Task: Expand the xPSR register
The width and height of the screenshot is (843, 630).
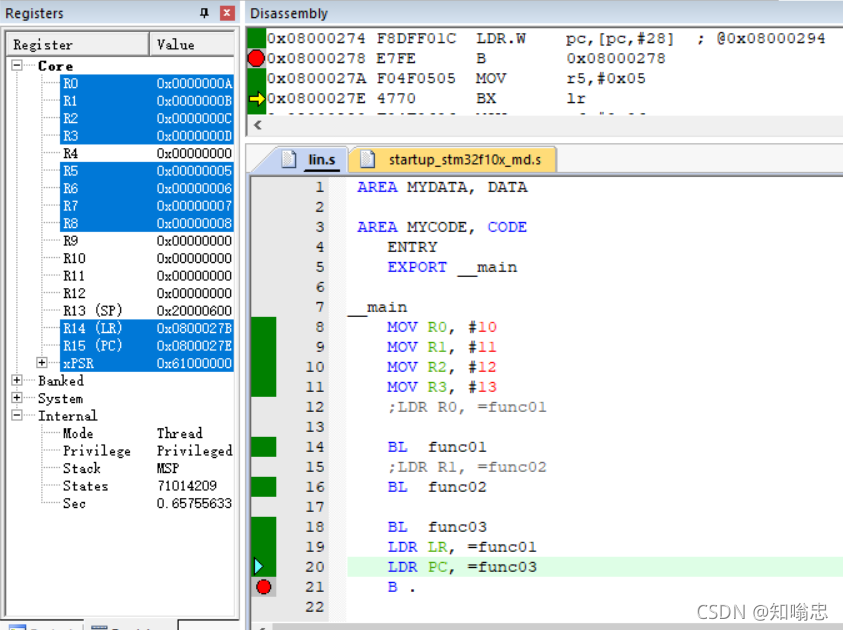Action: point(42,363)
